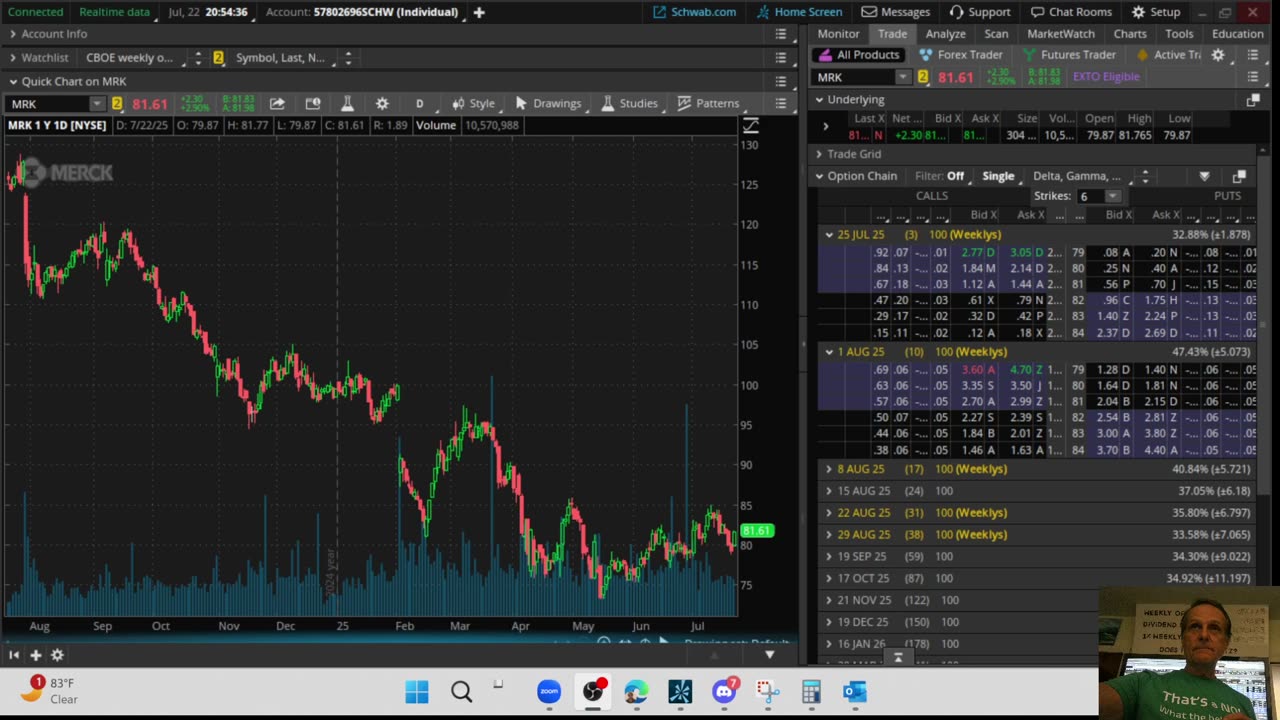Open the Messages button
The image size is (1280, 720).
tap(896, 12)
